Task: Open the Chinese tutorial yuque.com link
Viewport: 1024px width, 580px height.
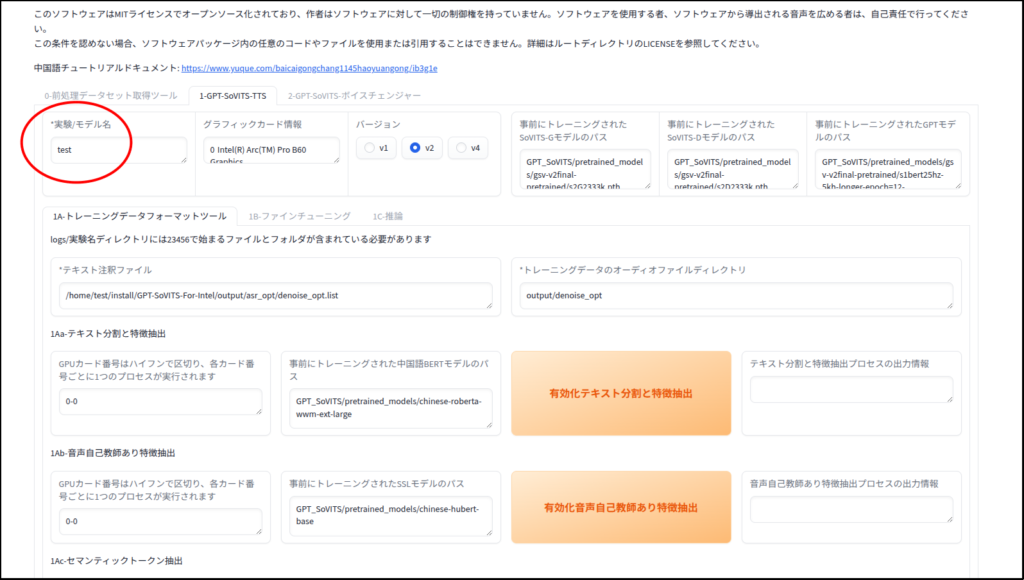Action: click(x=309, y=69)
